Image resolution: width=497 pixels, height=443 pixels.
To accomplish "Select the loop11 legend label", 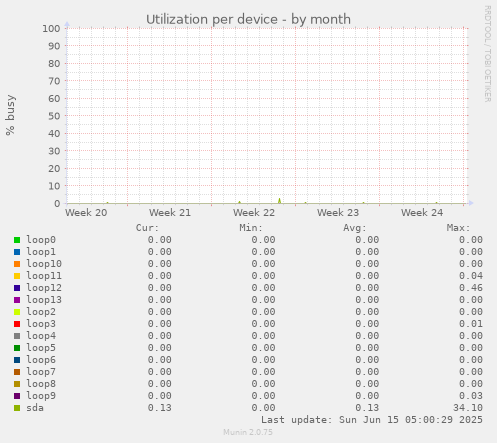I will pos(44,276).
